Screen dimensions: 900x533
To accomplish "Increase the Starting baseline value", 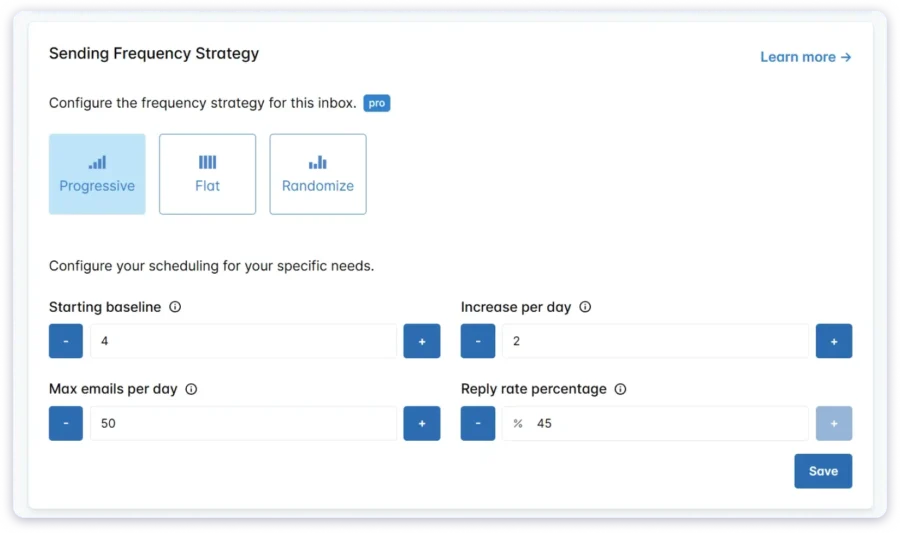I will 421,341.
